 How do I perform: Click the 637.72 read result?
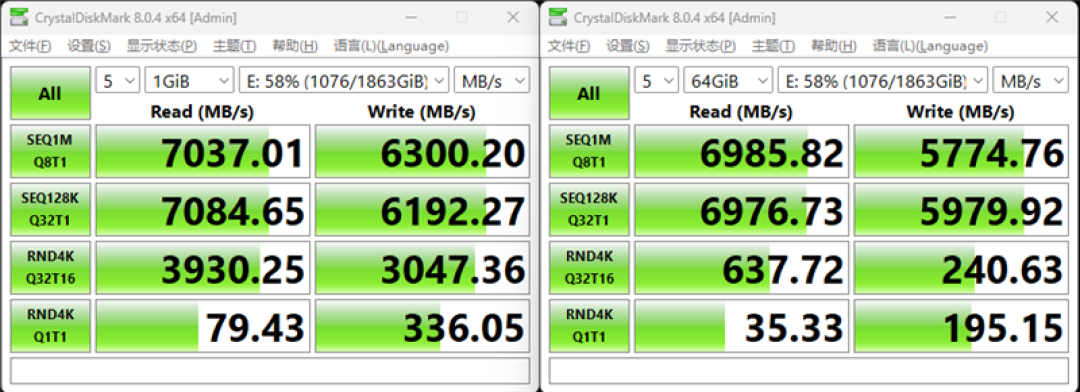click(741, 267)
